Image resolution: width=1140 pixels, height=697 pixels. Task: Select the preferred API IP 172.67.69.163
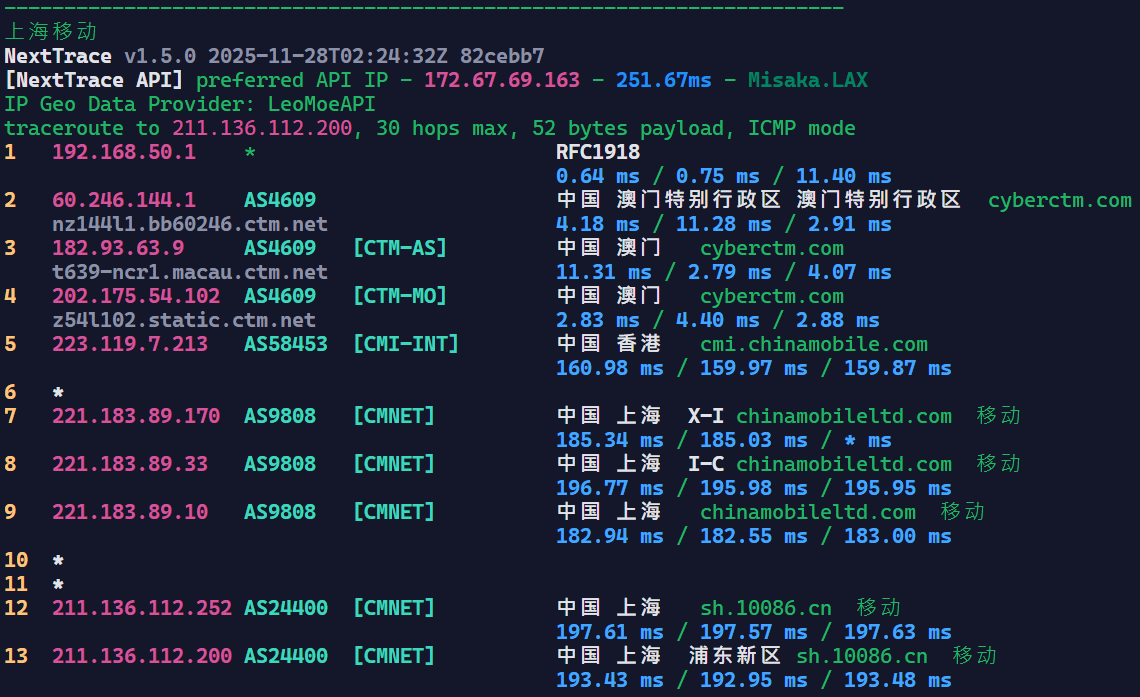click(x=502, y=80)
